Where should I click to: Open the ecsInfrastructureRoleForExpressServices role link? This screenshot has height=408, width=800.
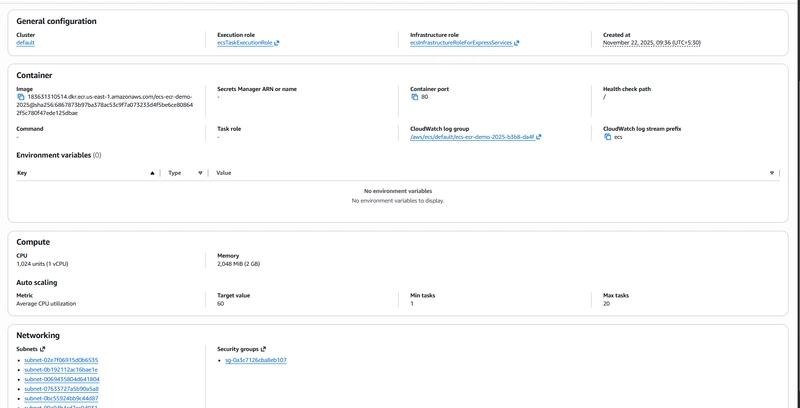click(x=461, y=43)
